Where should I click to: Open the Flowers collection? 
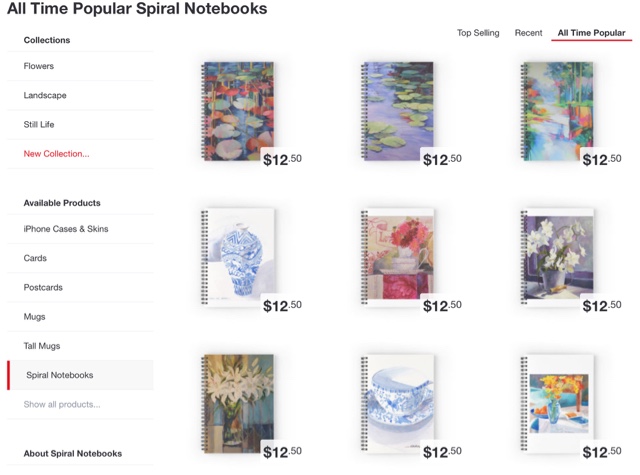(x=80, y=66)
